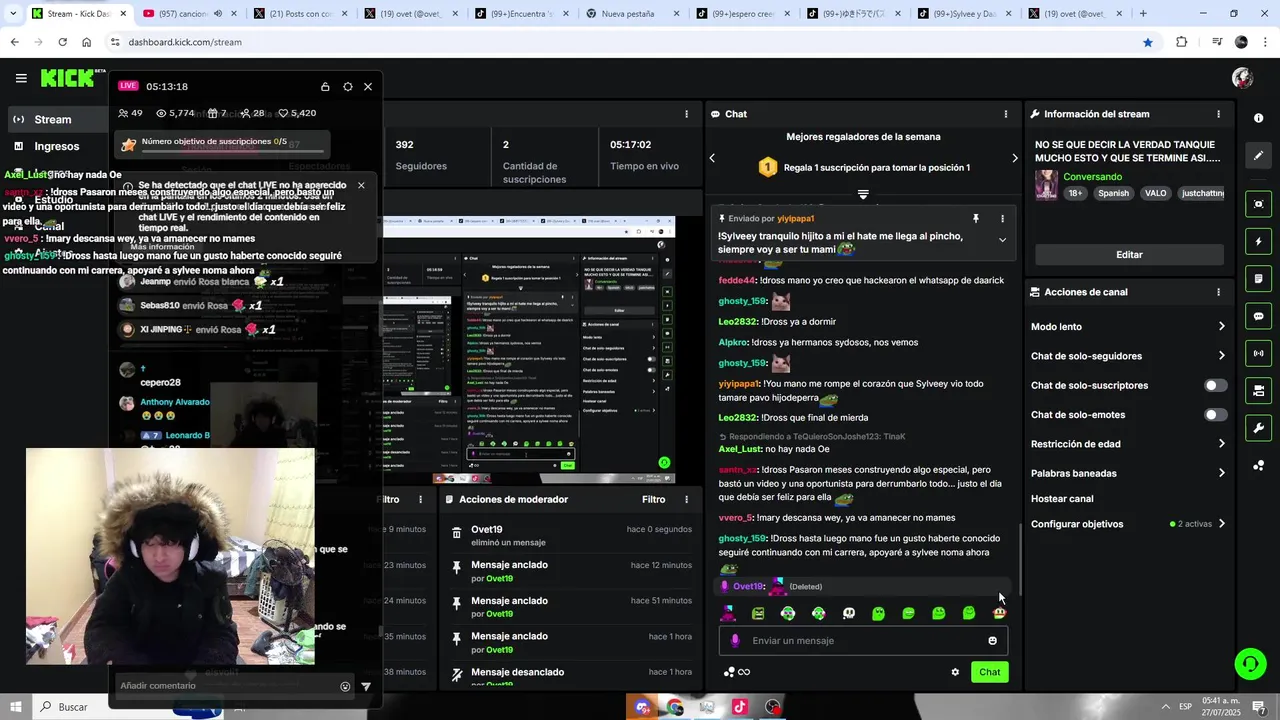
Task: Click the document notes sidebar icon
Action: [x=1258, y=279]
